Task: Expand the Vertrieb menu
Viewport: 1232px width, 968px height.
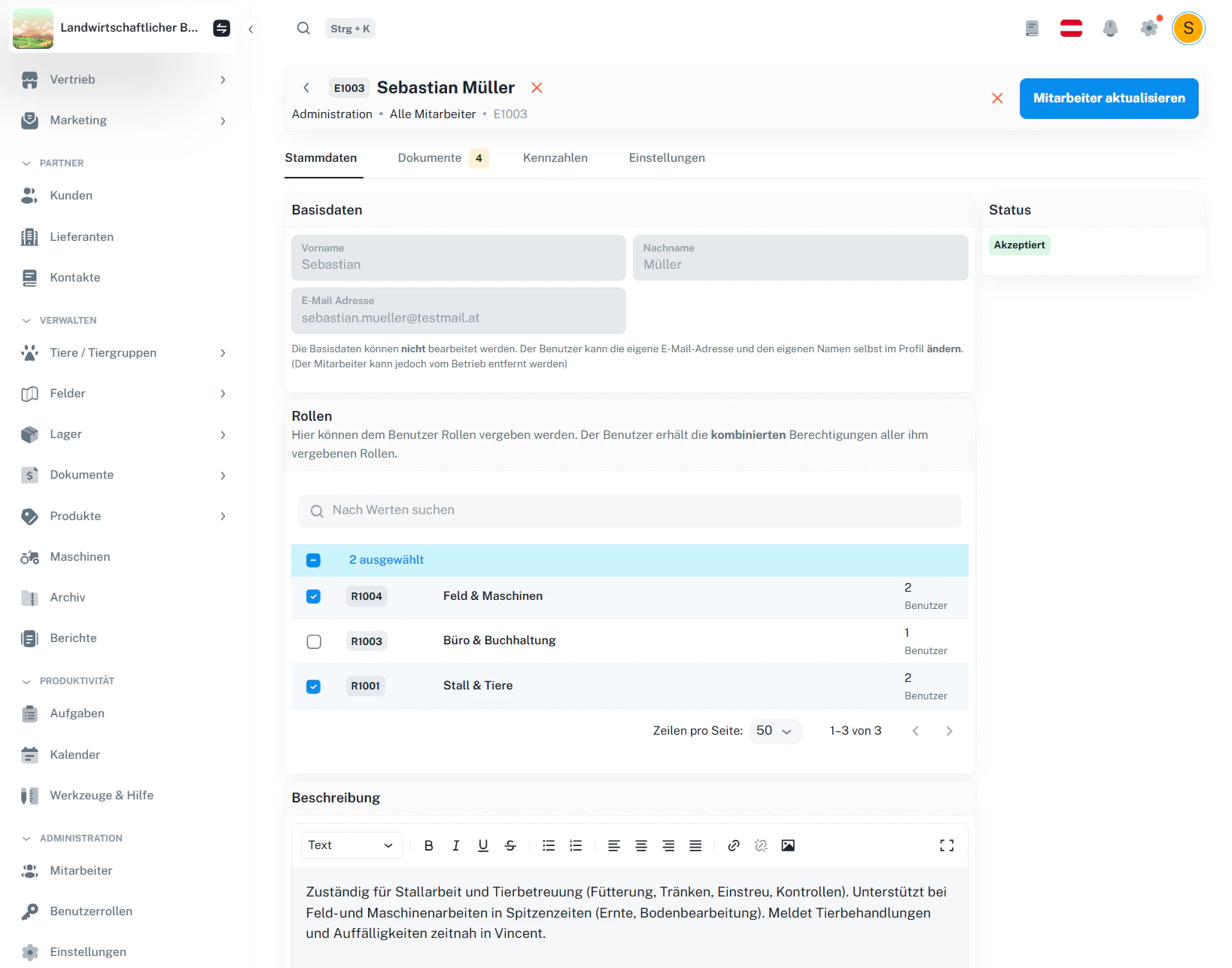Action: click(x=125, y=80)
